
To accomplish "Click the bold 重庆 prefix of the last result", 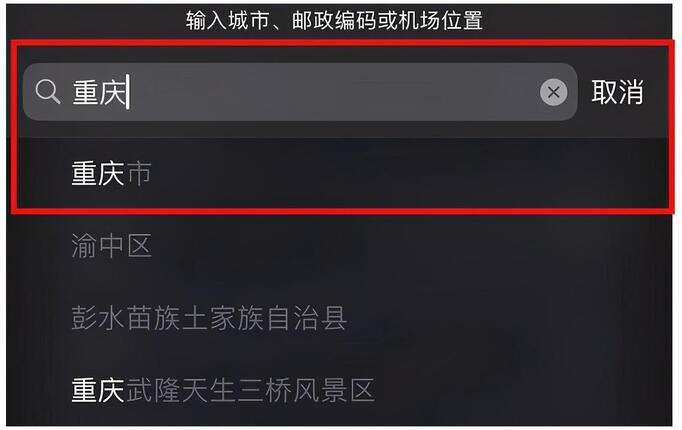I will click(x=98, y=390).
